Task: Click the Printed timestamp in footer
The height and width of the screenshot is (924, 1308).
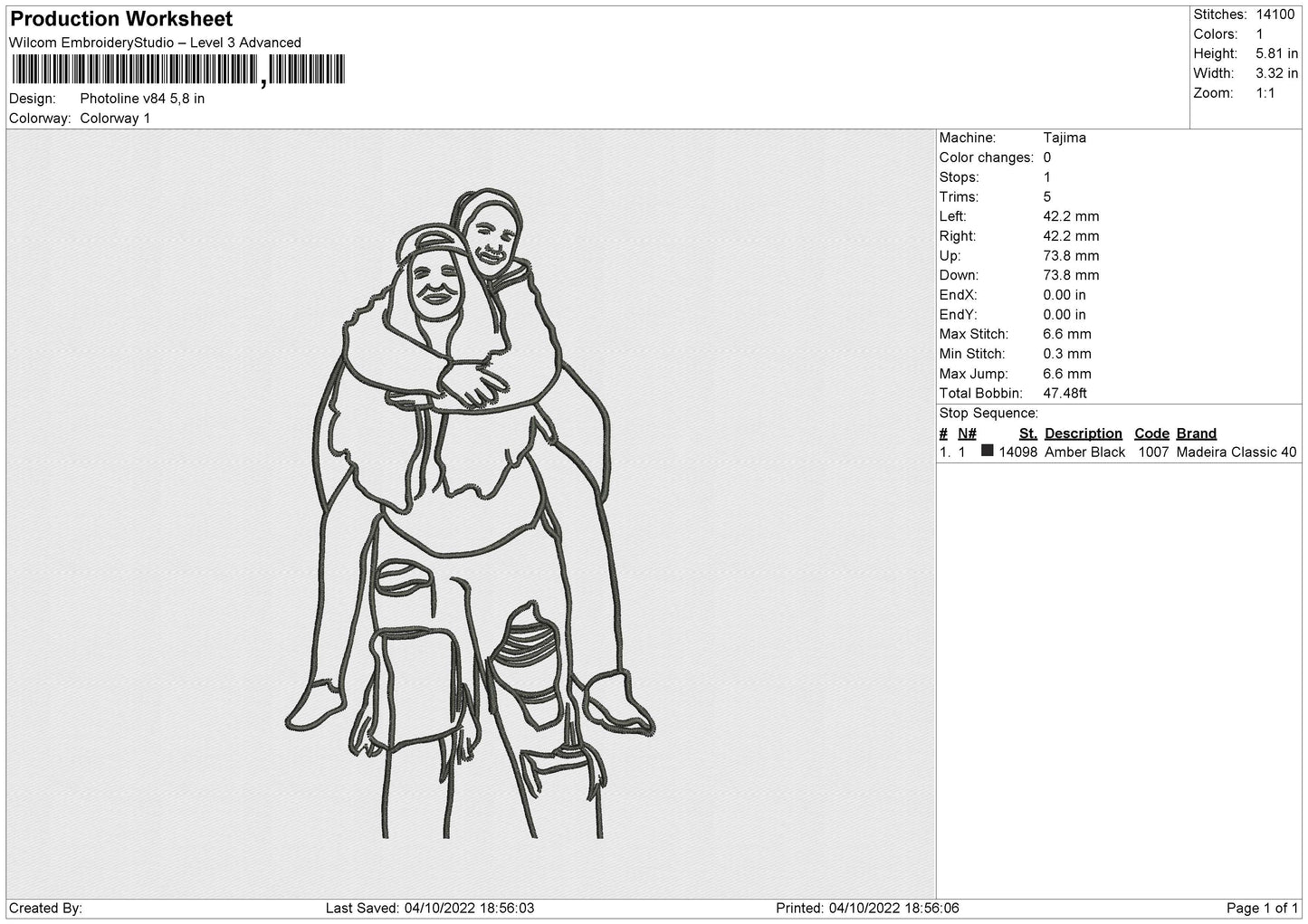Action: click(x=868, y=908)
